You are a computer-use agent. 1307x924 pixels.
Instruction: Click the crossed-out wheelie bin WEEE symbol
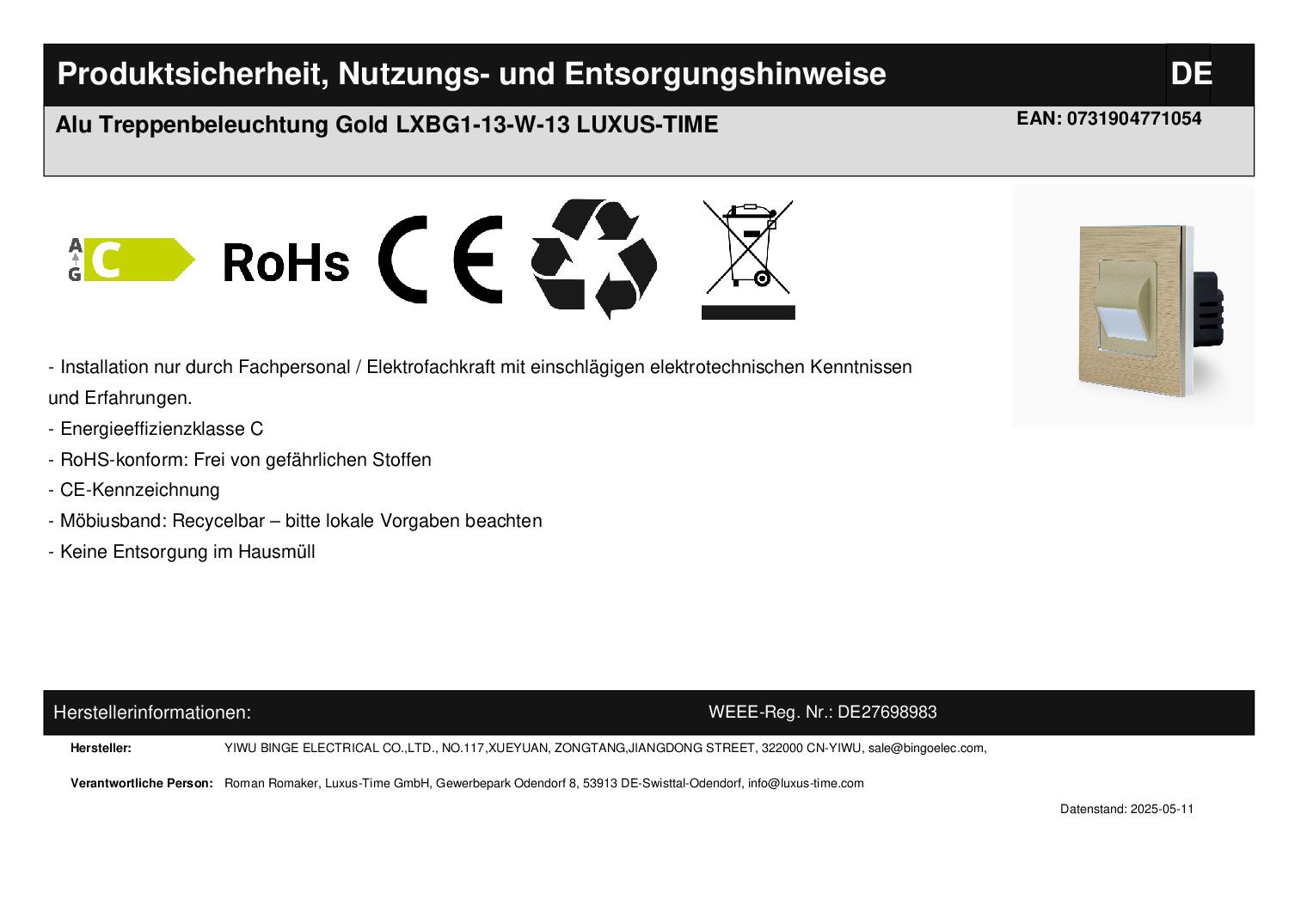point(748,260)
